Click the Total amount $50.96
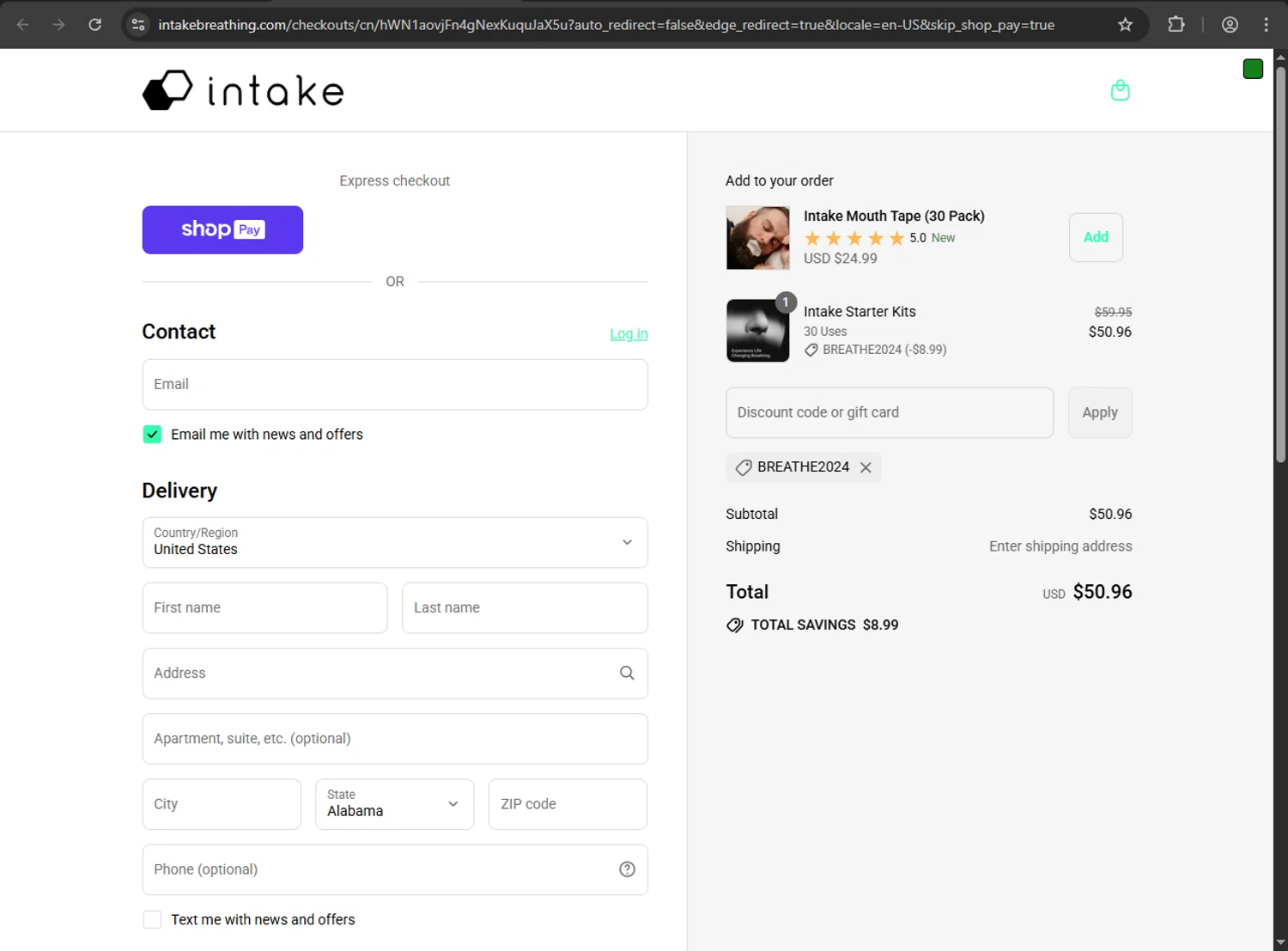 click(1103, 592)
